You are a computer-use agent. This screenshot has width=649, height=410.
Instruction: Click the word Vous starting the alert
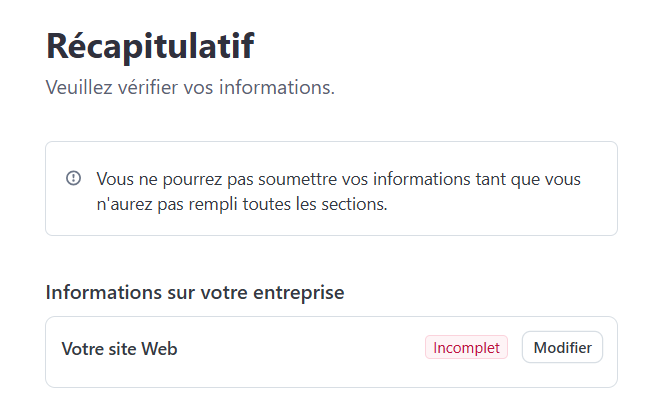coord(114,180)
